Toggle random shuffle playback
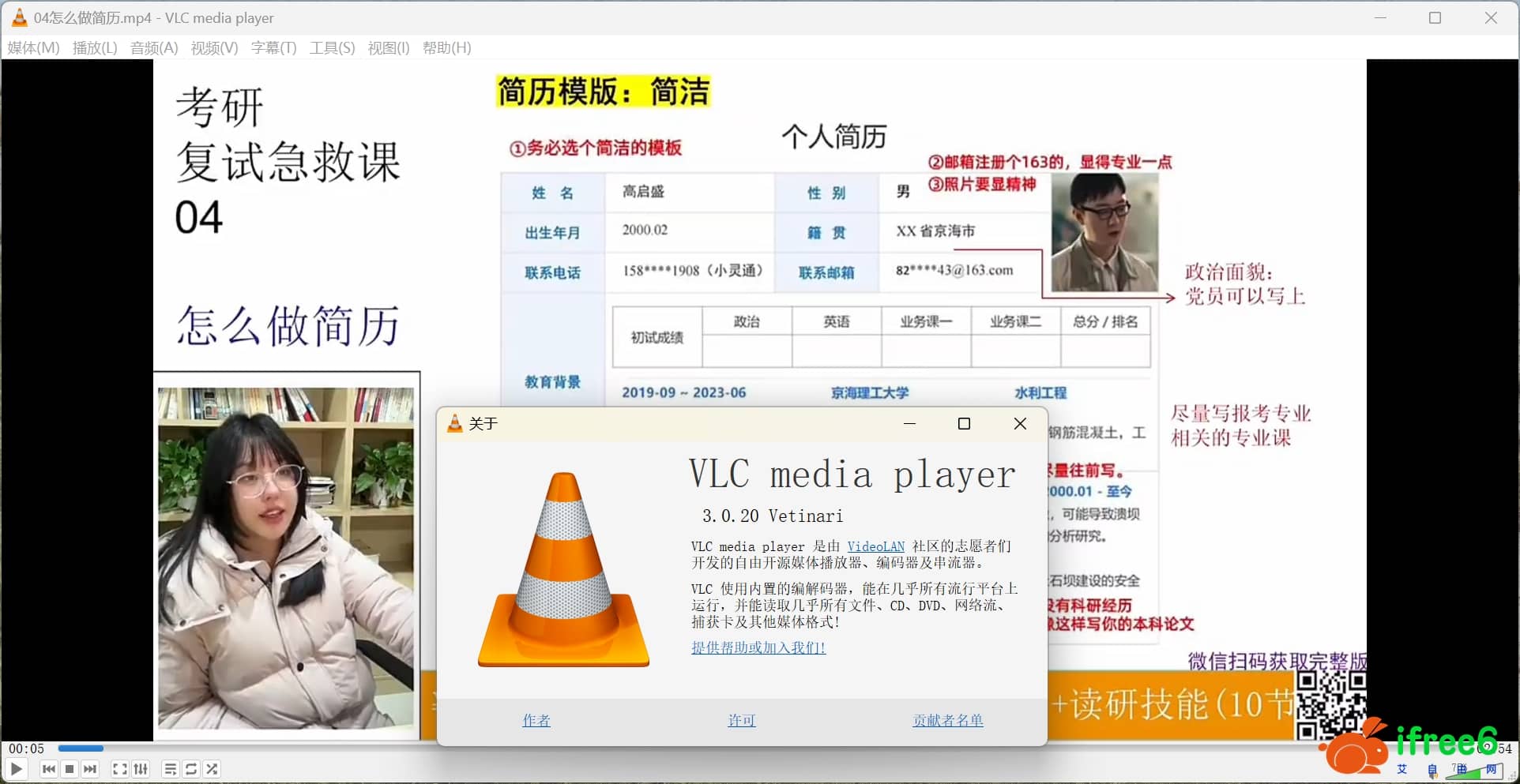Image resolution: width=1520 pixels, height=784 pixels. point(212,769)
